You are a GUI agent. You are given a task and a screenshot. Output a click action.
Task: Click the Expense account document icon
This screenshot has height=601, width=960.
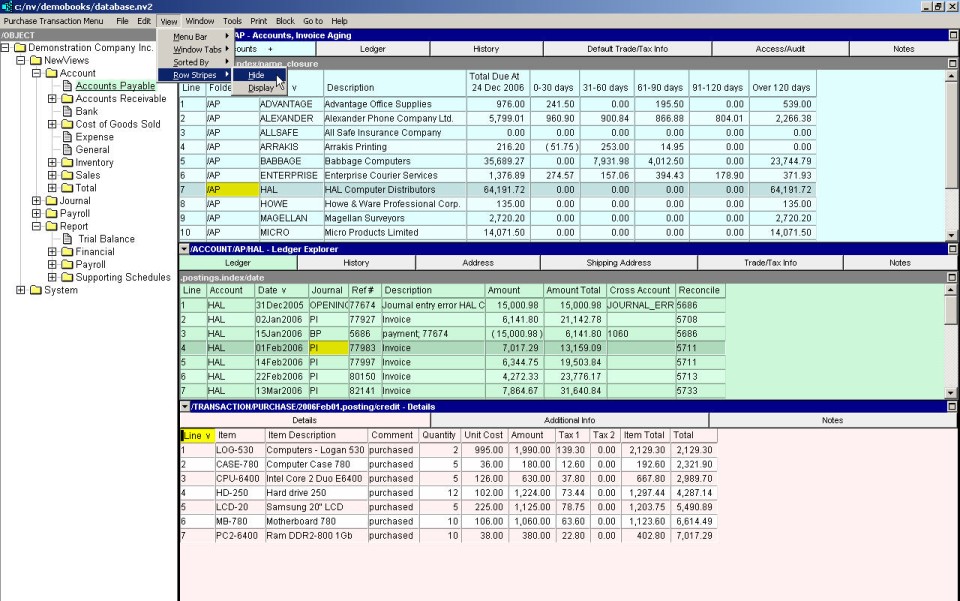click(x=68, y=137)
